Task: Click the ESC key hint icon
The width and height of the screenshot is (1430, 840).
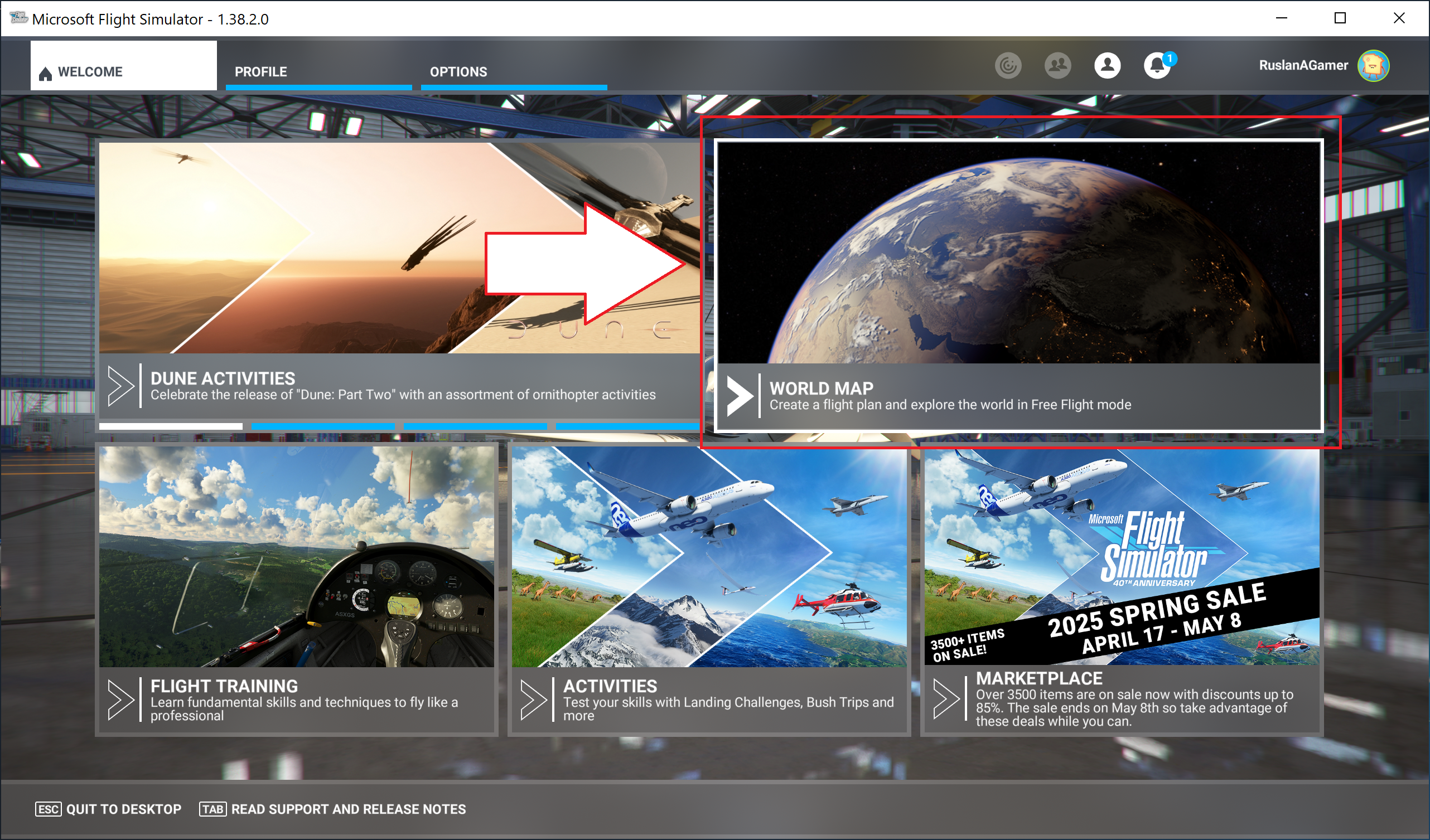Action: pos(48,809)
